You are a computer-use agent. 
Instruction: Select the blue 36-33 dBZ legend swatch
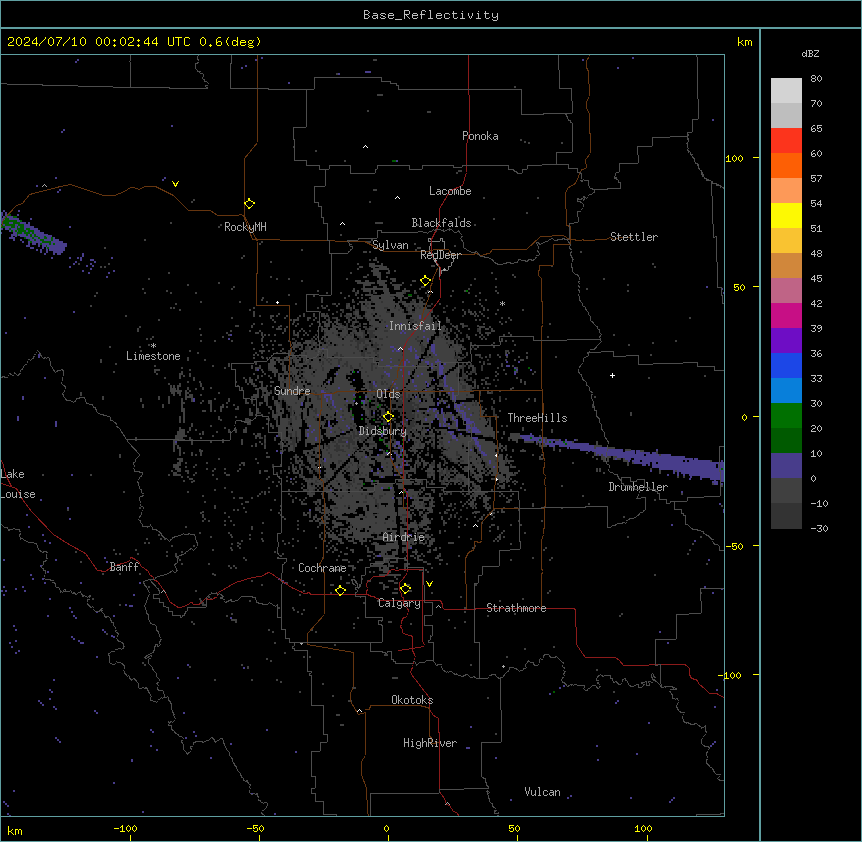(786, 365)
